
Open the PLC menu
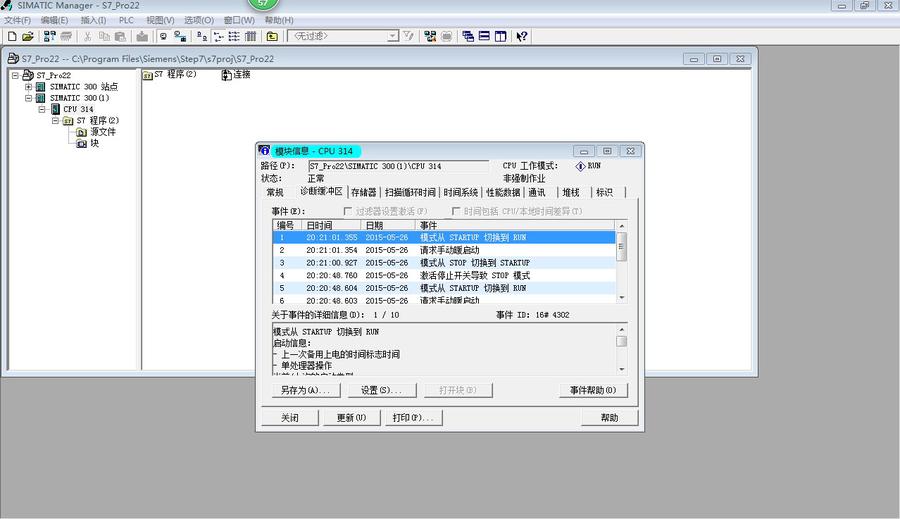click(126, 20)
